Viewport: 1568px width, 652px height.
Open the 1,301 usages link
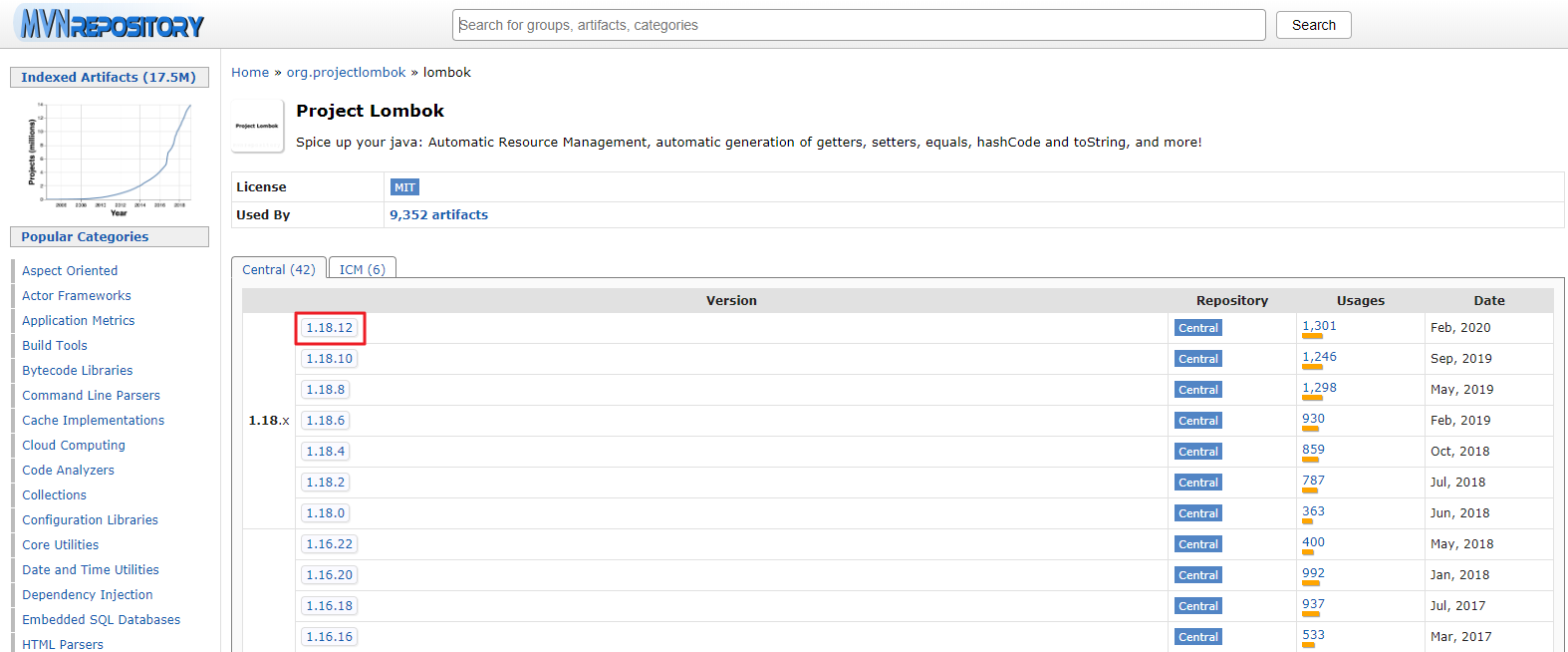click(x=1319, y=326)
